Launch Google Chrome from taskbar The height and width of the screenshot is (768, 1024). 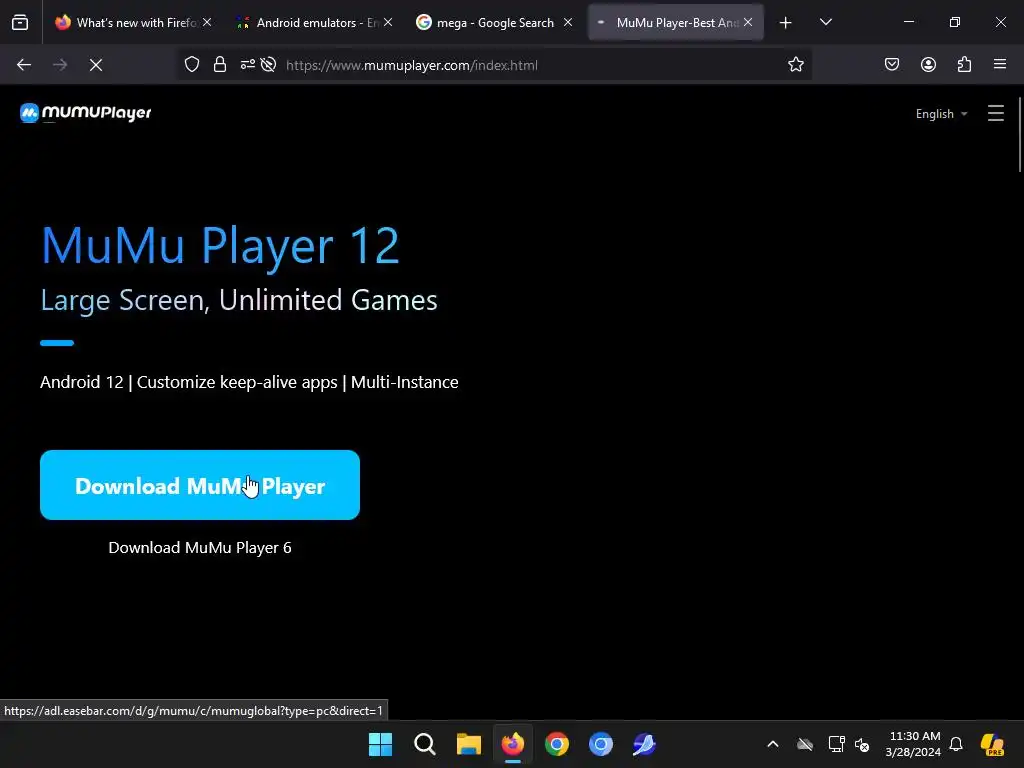tap(556, 744)
